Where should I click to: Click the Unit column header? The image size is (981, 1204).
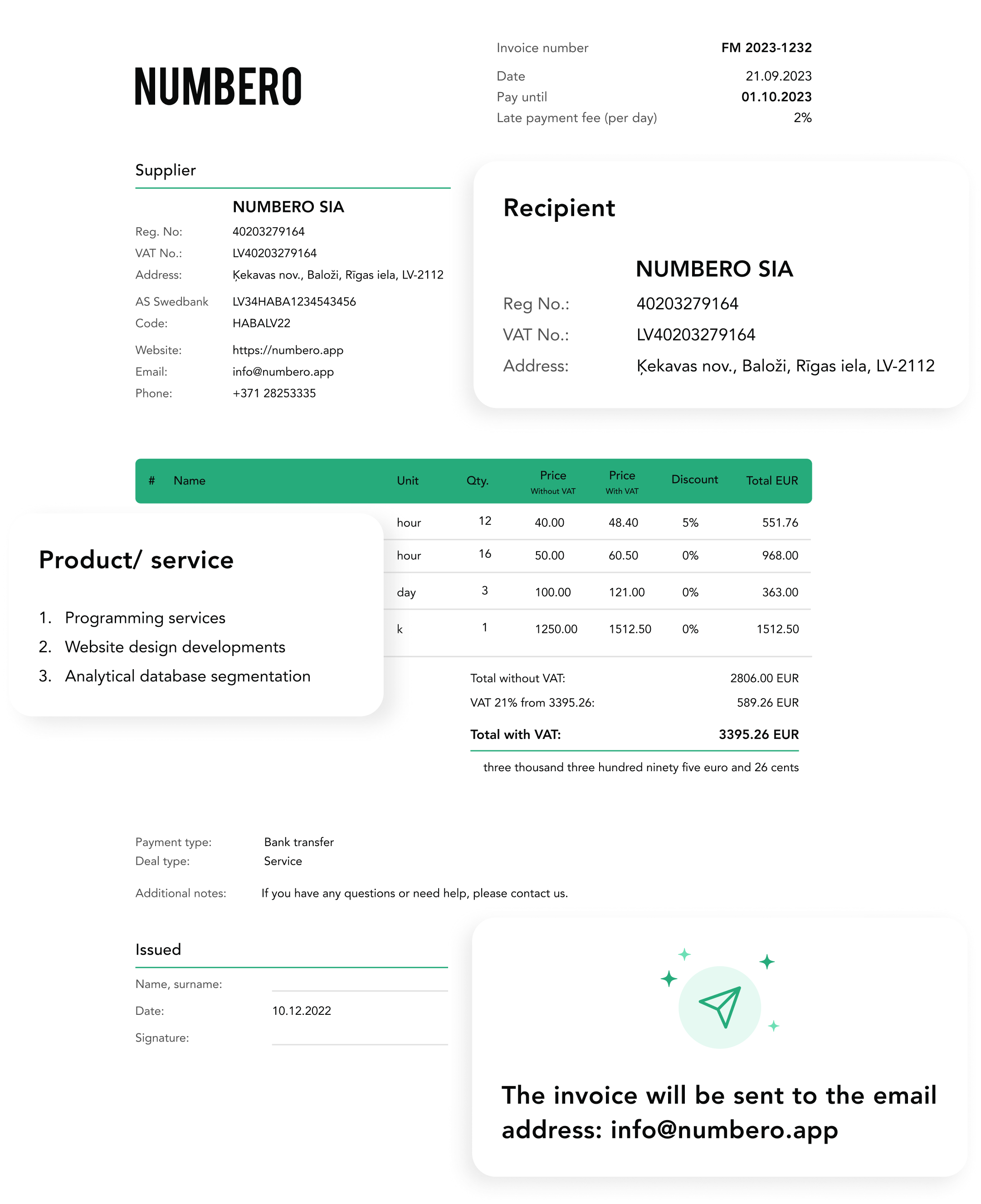point(407,480)
